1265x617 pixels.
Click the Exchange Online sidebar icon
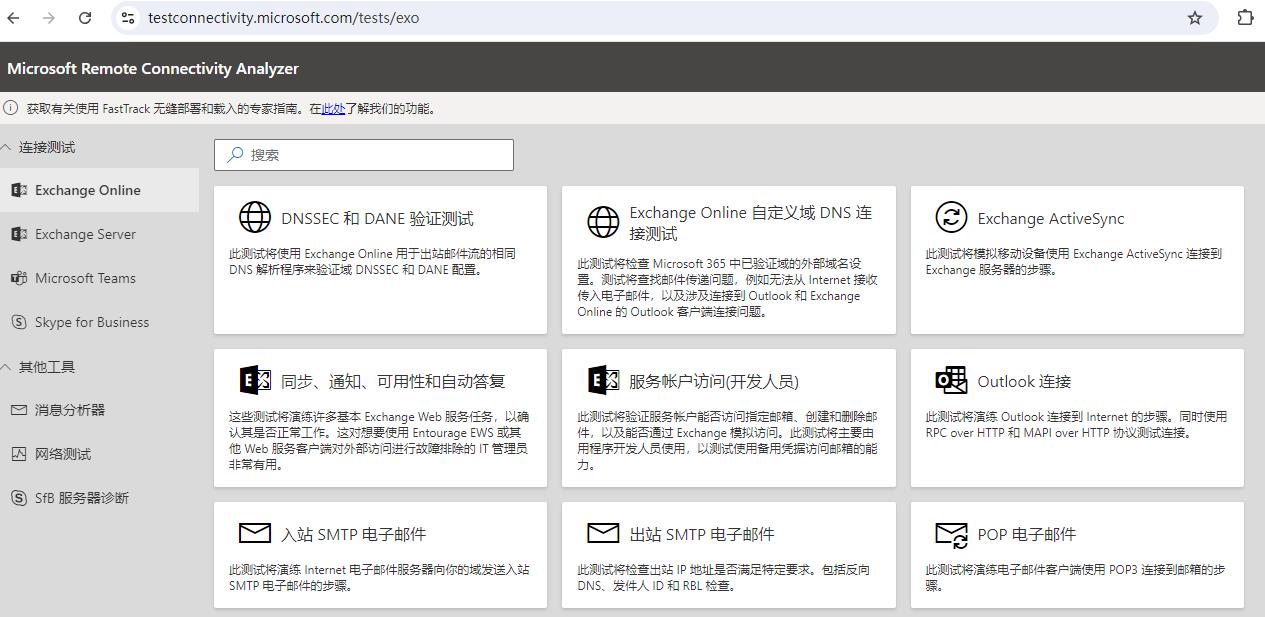pos(19,190)
